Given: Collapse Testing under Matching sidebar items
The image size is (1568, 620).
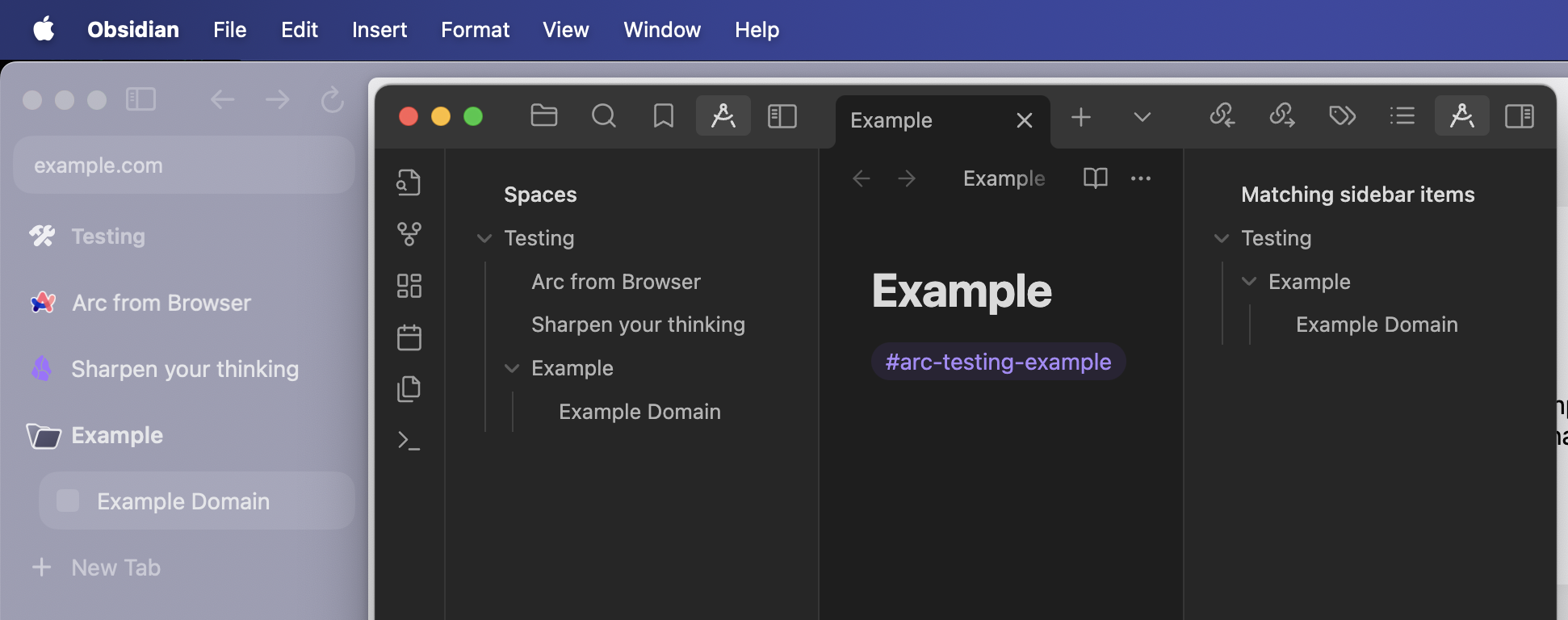Looking at the screenshot, I should [1222, 238].
